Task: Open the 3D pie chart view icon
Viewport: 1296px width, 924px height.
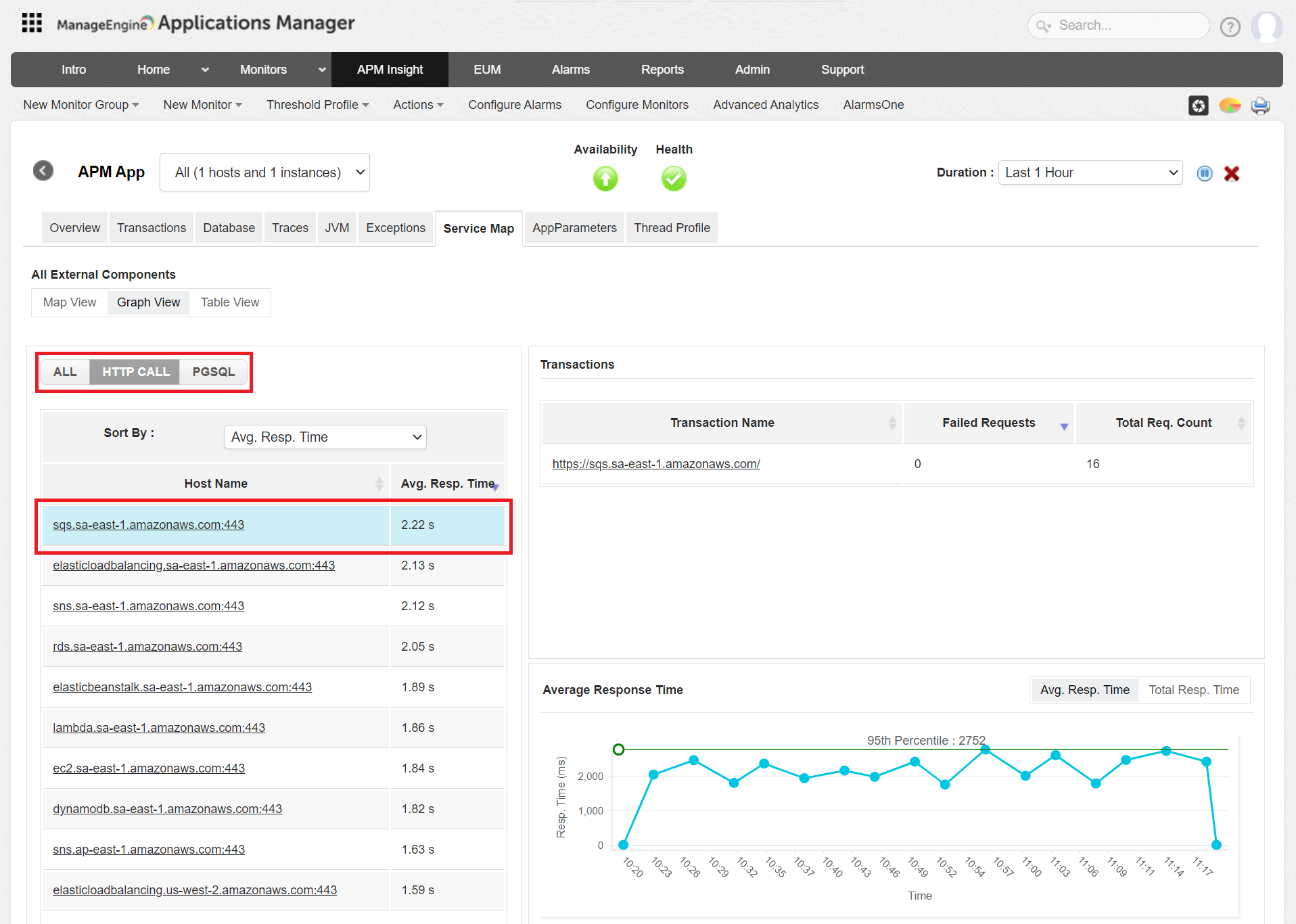Action: click(x=1230, y=106)
